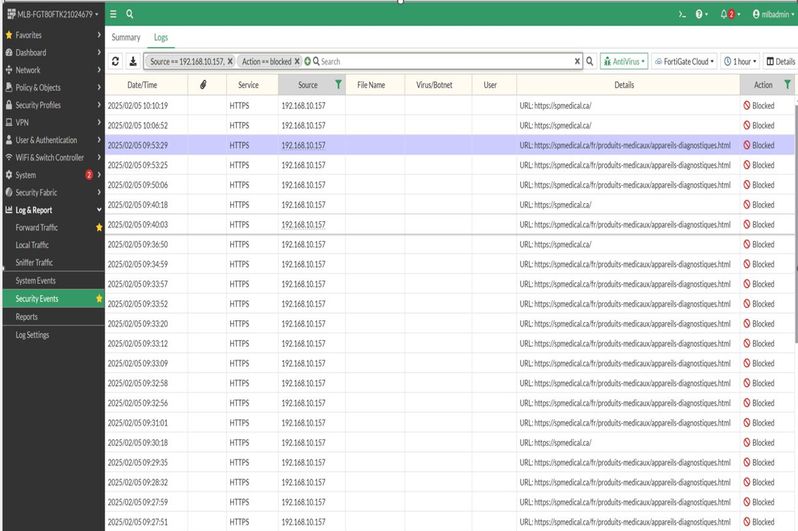Download the logs using the download icon
Screen dimensions: 798x531
tap(132, 61)
